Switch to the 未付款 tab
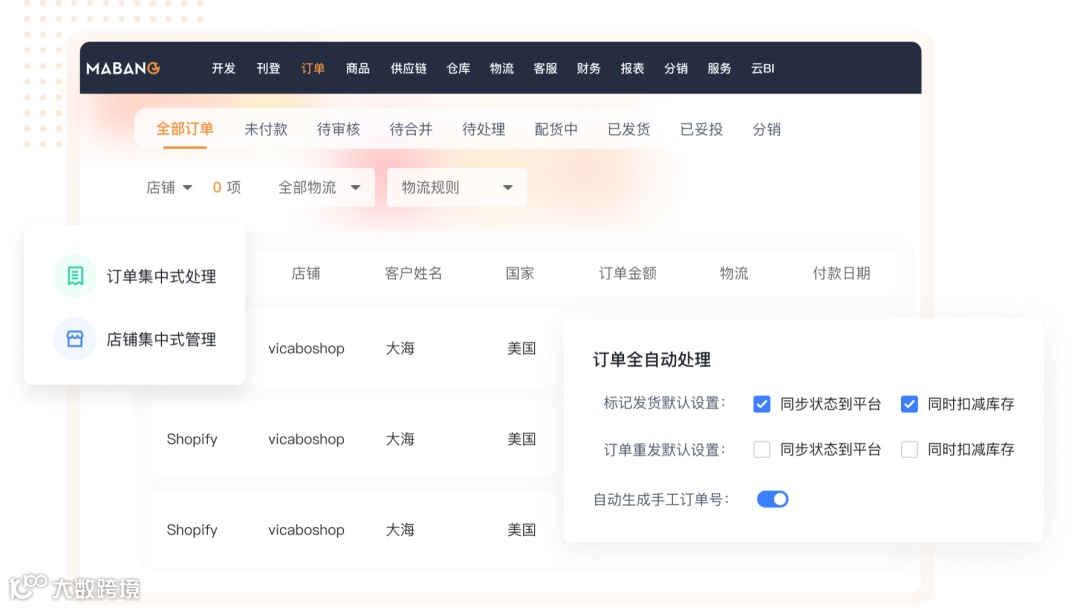This screenshot has width=1080, height=608. click(266, 129)
